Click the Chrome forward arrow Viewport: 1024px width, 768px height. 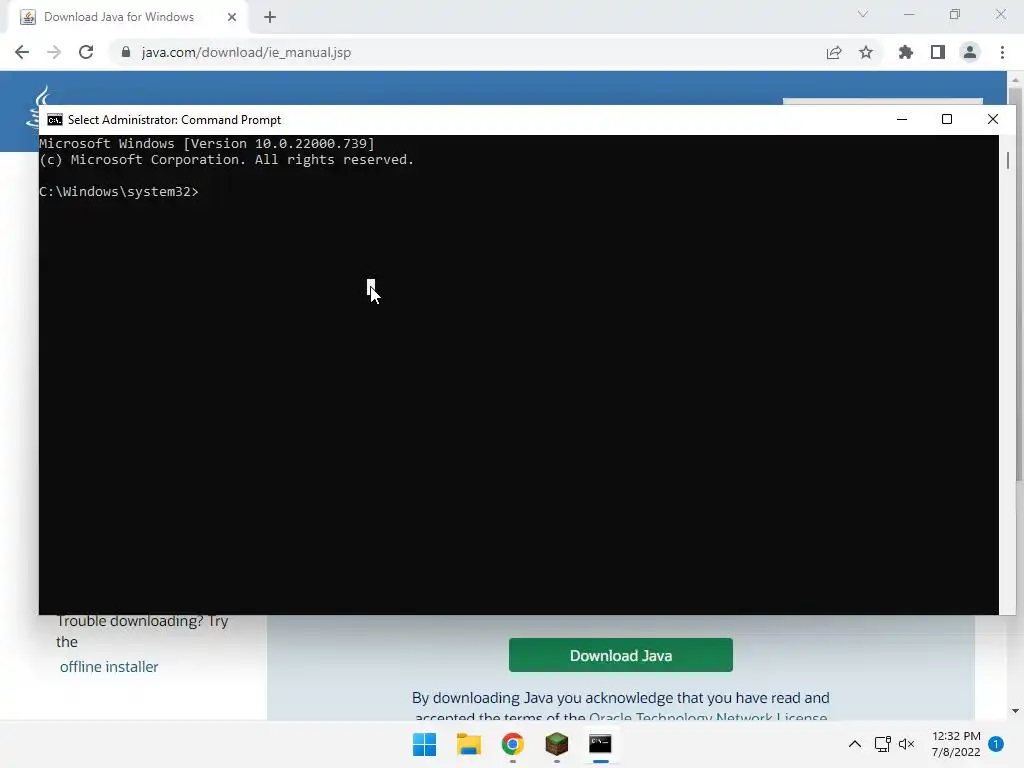pos(54,52)
